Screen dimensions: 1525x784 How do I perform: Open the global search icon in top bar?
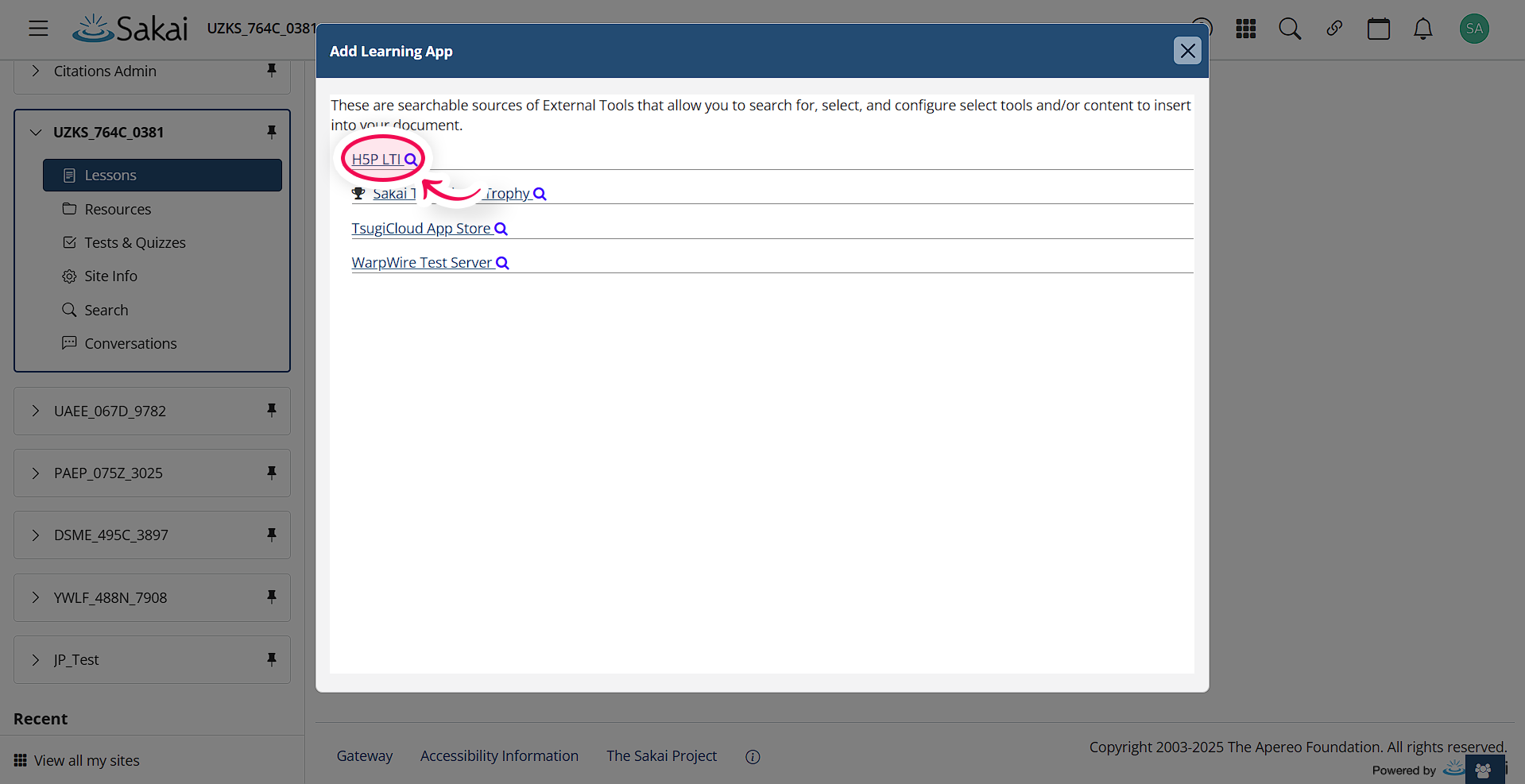point(1289,28)
